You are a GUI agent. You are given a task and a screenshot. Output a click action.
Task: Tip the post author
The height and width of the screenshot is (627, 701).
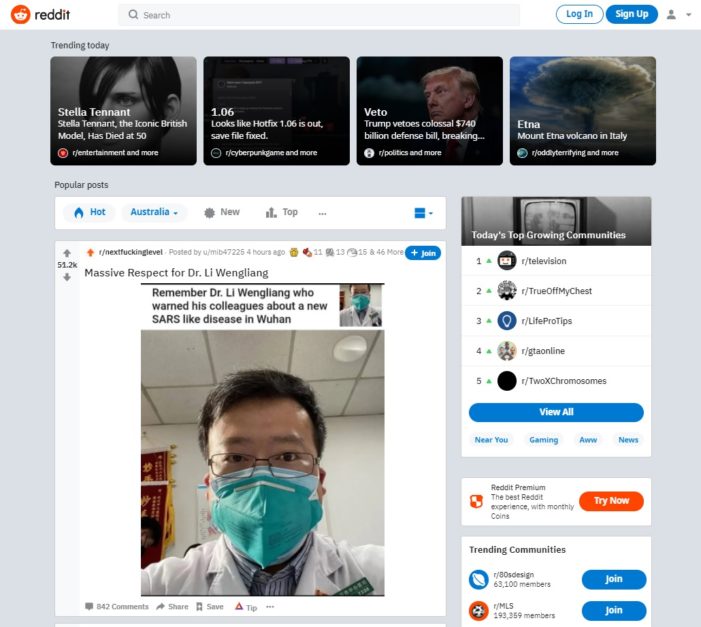246,607
